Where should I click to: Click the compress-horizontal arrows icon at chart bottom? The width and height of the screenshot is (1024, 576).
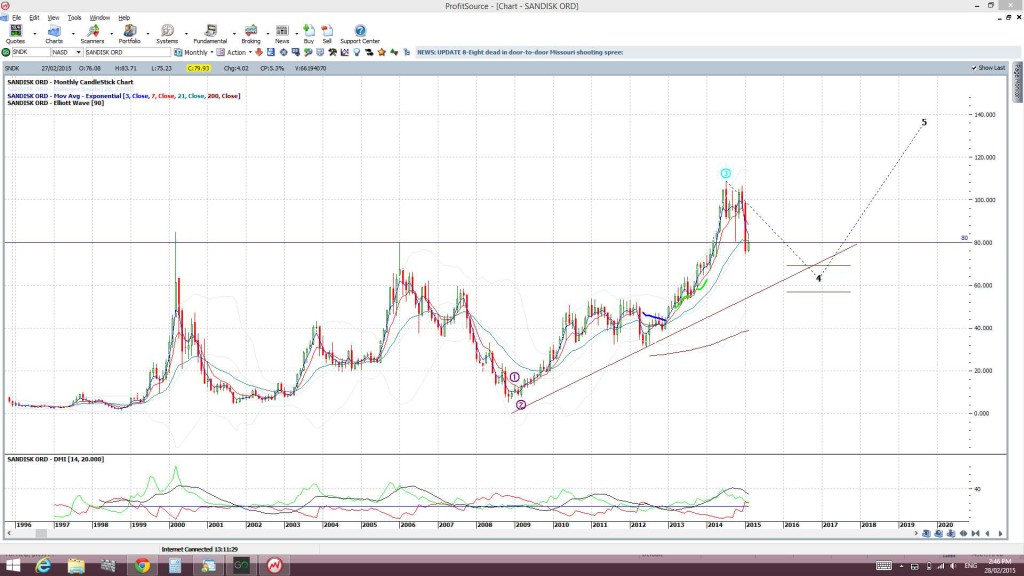click(976, 534)
